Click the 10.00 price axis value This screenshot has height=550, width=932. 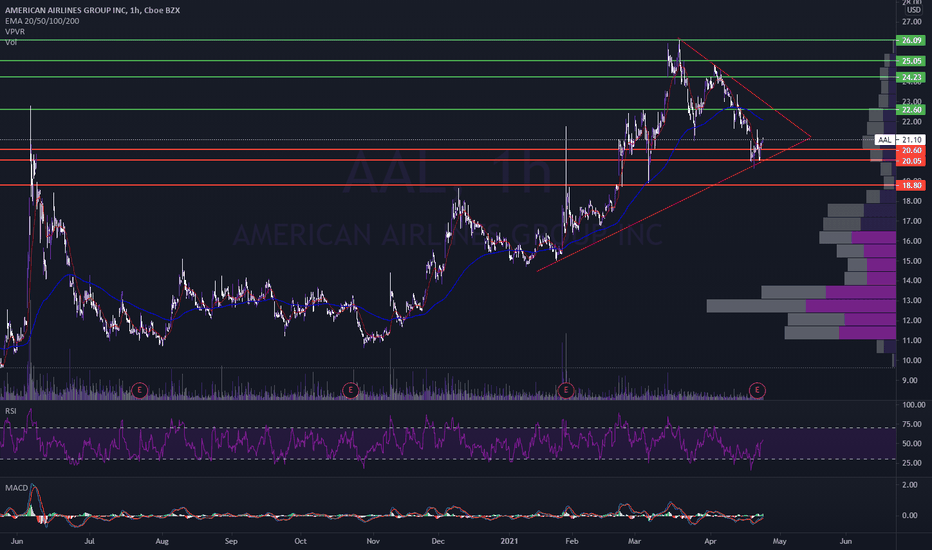(x=912, y=360)
